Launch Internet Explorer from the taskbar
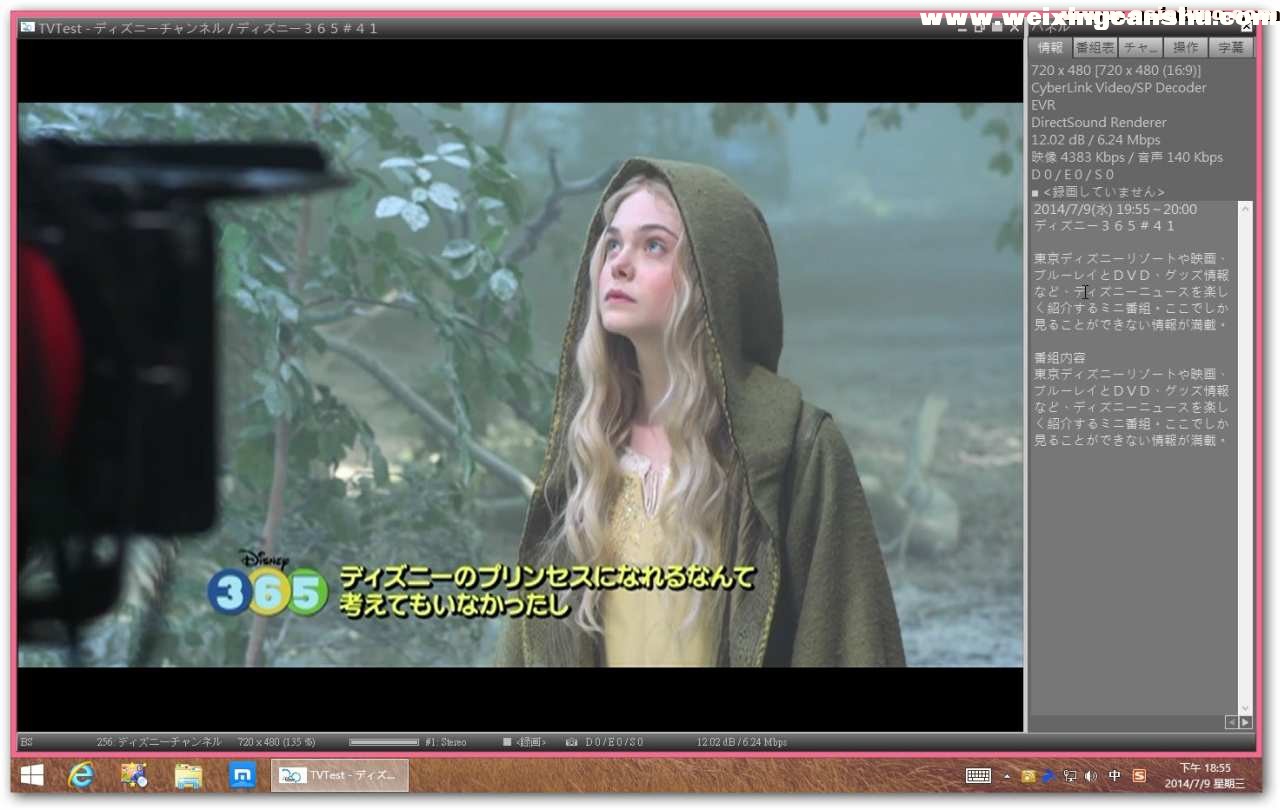Screen dimensions: 1280x810 pos(81,775)
